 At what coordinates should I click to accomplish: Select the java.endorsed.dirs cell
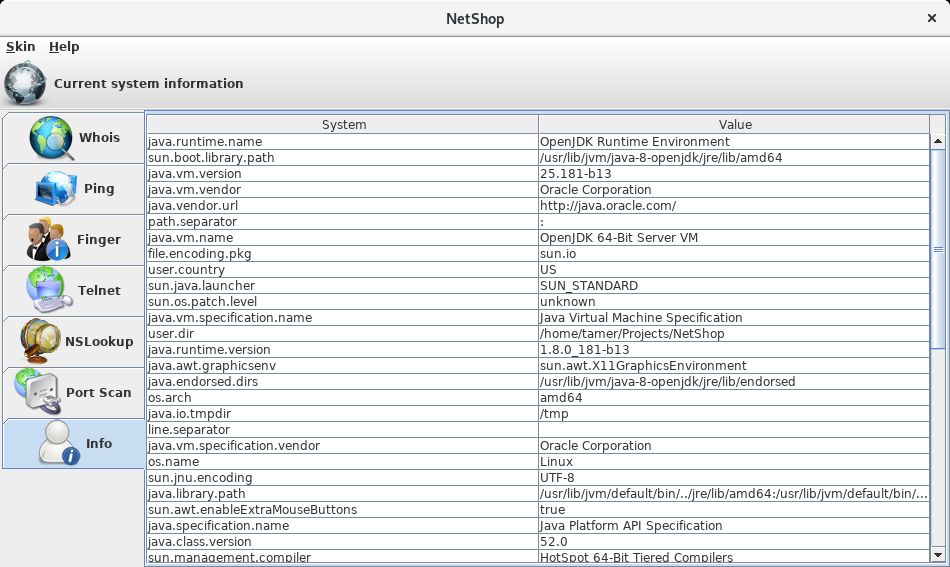point(342,382)
